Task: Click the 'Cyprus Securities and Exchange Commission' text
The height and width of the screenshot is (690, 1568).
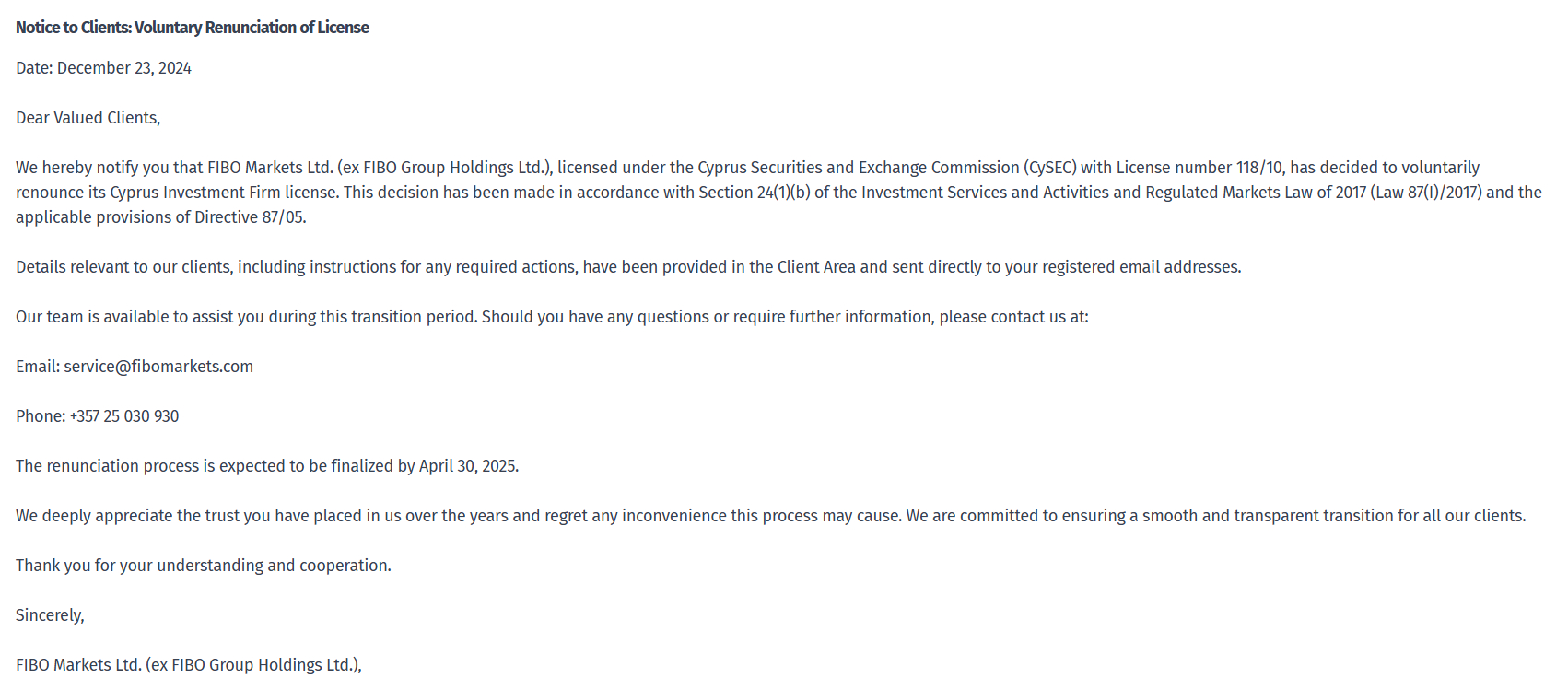Action: (x=858, y=168)
